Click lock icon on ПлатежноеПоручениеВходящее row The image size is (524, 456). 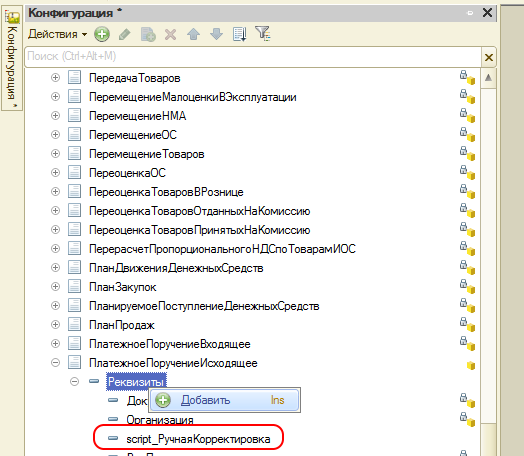click(x=463, y=341)
